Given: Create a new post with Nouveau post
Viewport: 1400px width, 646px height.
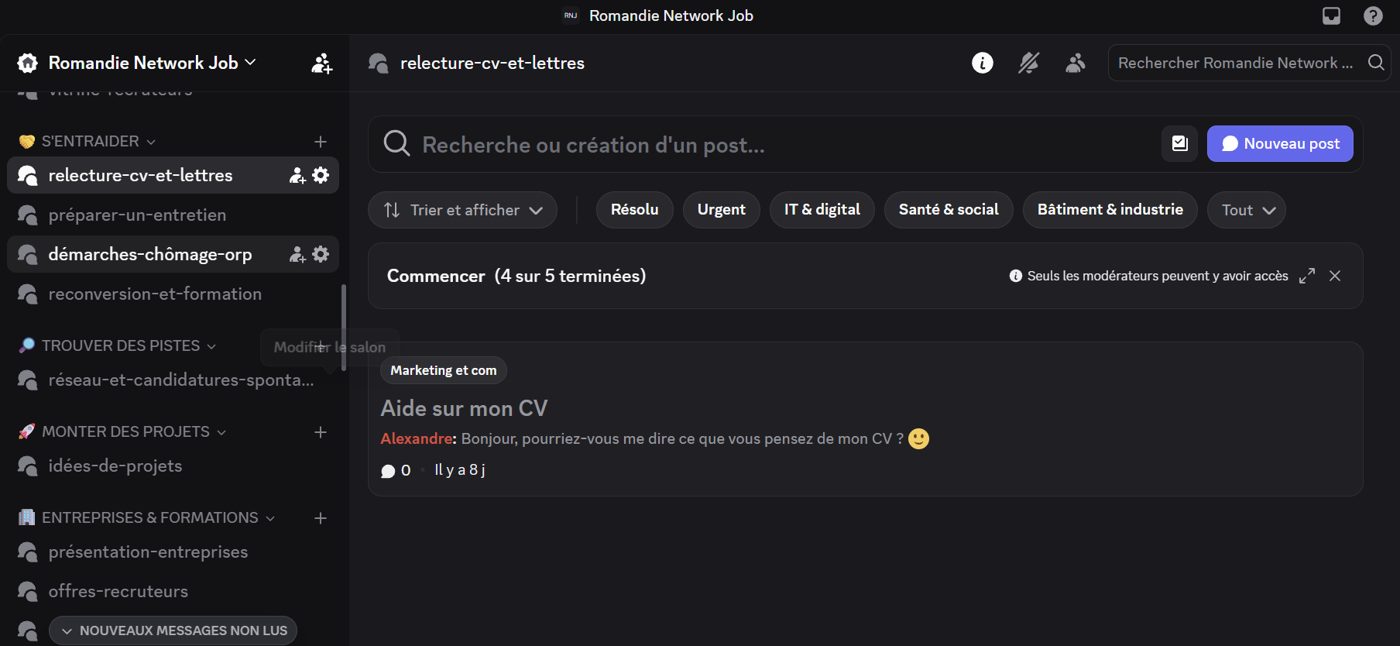Looking at the screenshot, I should [x=1280, y=144].
